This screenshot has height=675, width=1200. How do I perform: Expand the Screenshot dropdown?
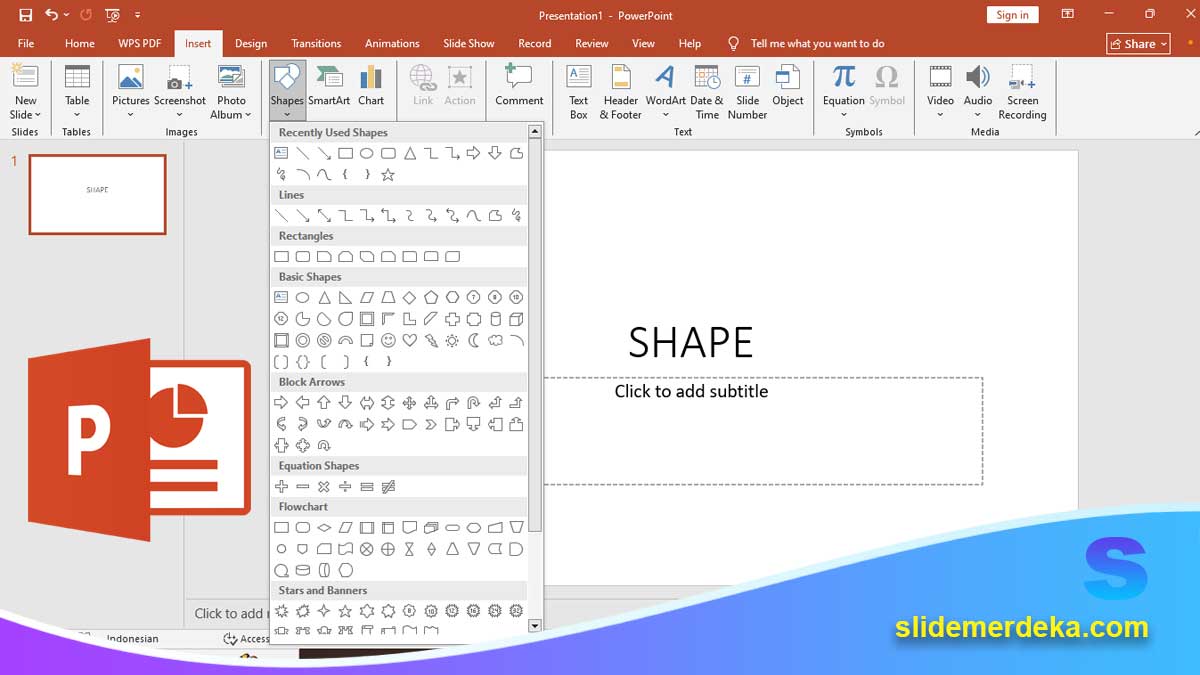179,115
